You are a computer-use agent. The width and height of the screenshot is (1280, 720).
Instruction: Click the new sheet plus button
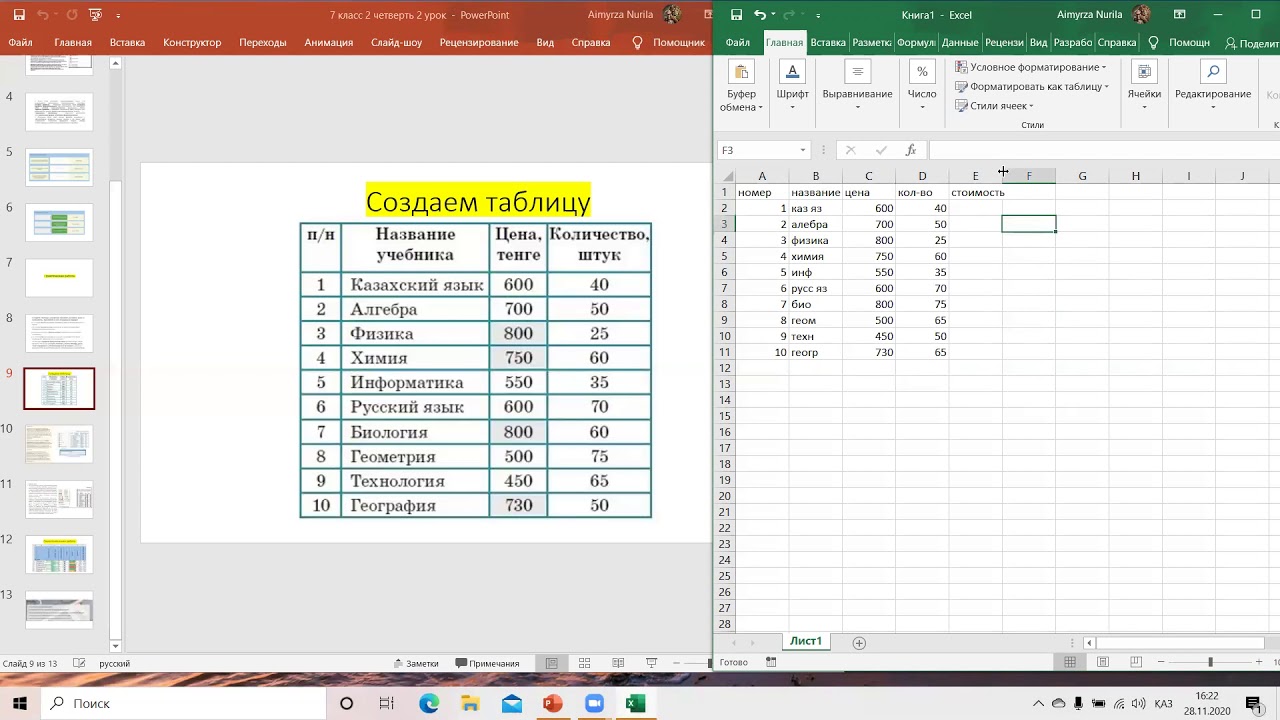859,642
